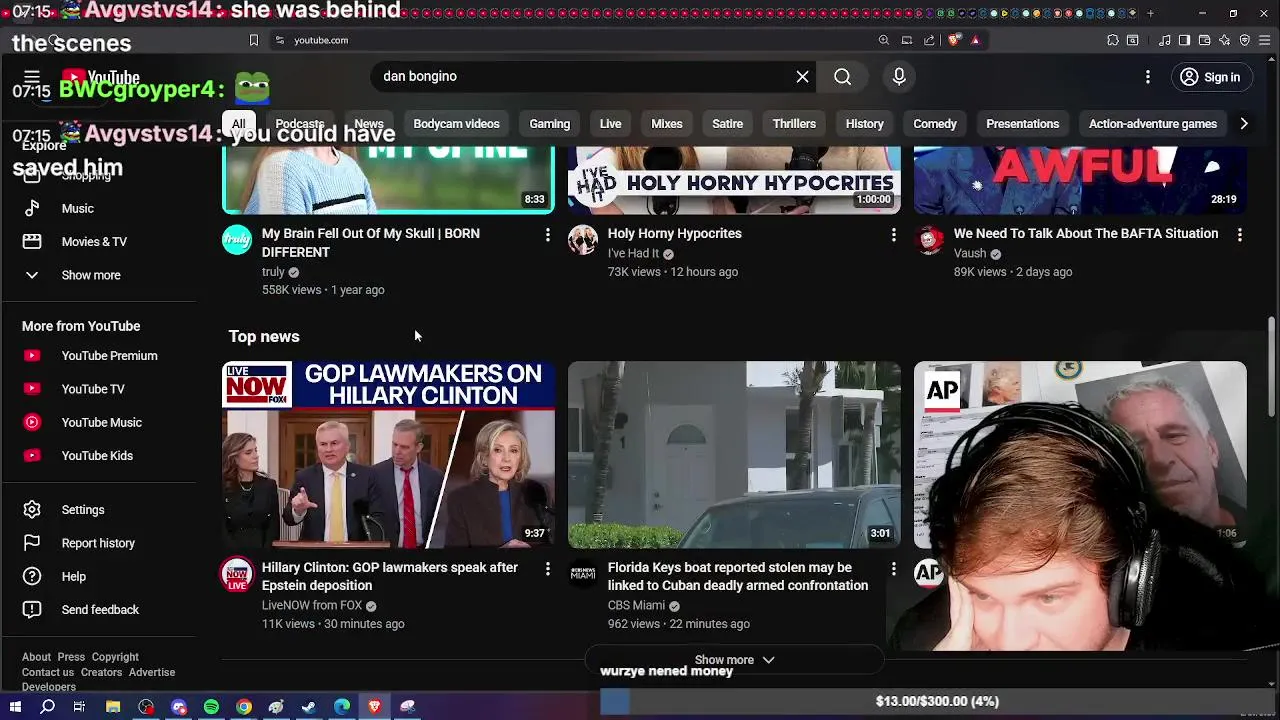This screenshot has height=720, width=1280.
Task: Clear the search box with the X
Action: pos(802,77)
